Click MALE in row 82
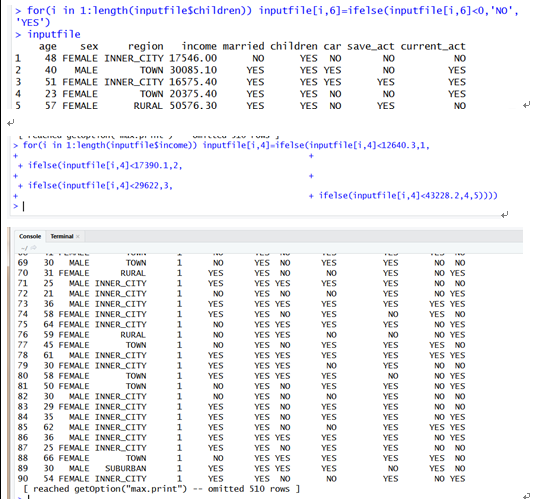Viewport: 546px width, 499px height. pos(79,396)
